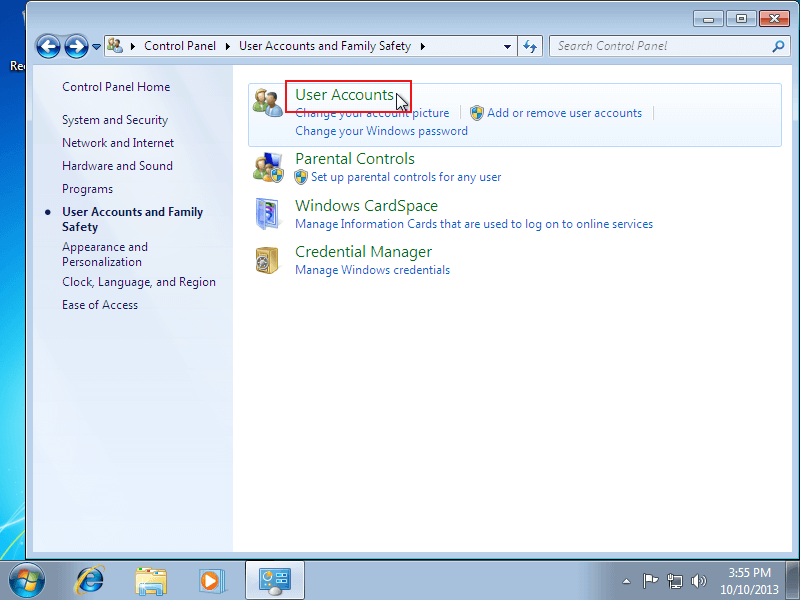The height and width of the screenshot is (600, 800).
Task: Open recent pages with the back-button chevron
Action: [x=96, y=46]
